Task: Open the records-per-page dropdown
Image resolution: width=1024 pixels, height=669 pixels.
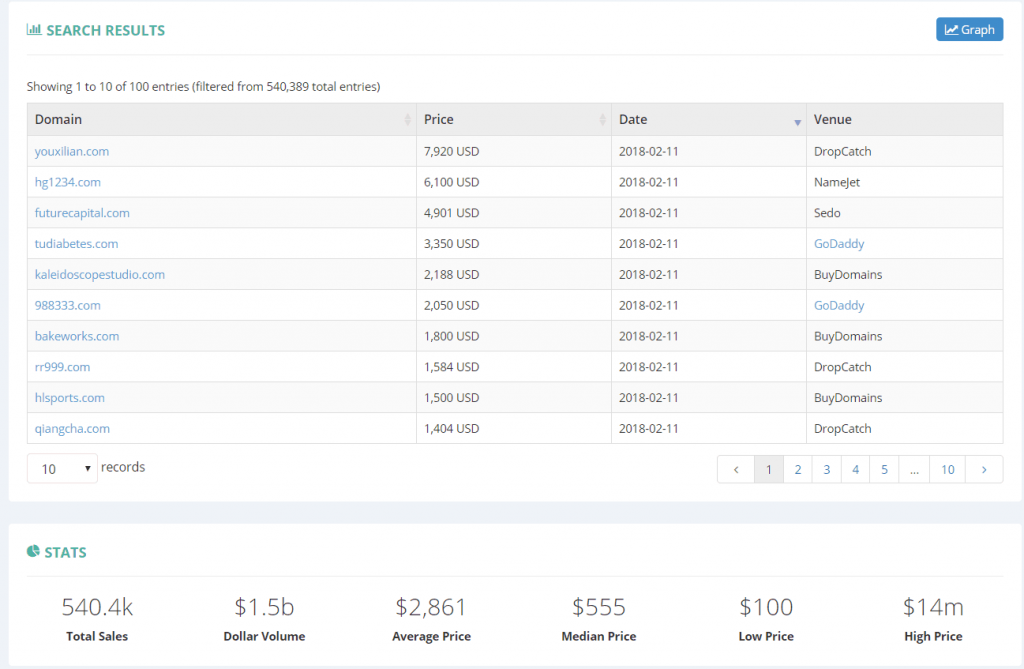Action: click(x=62, y=468)
